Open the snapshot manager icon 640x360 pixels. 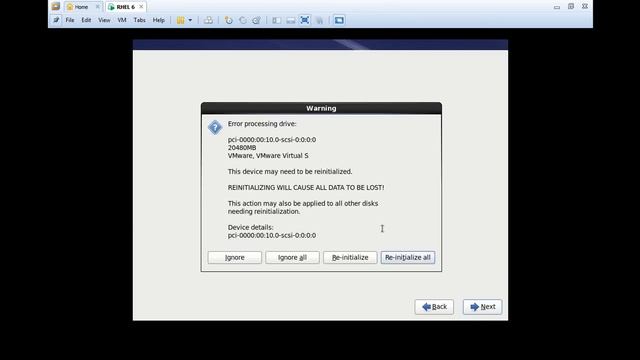pyautogui.click(x=256, y=20)
